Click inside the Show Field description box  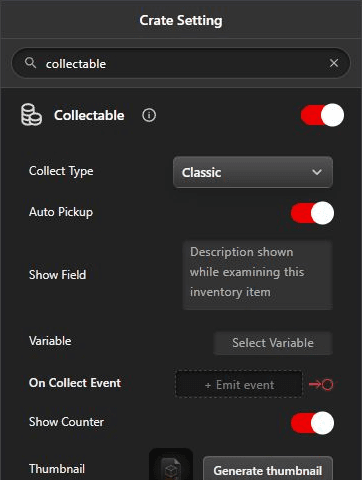pyautogui.click(x=258, y=275)
